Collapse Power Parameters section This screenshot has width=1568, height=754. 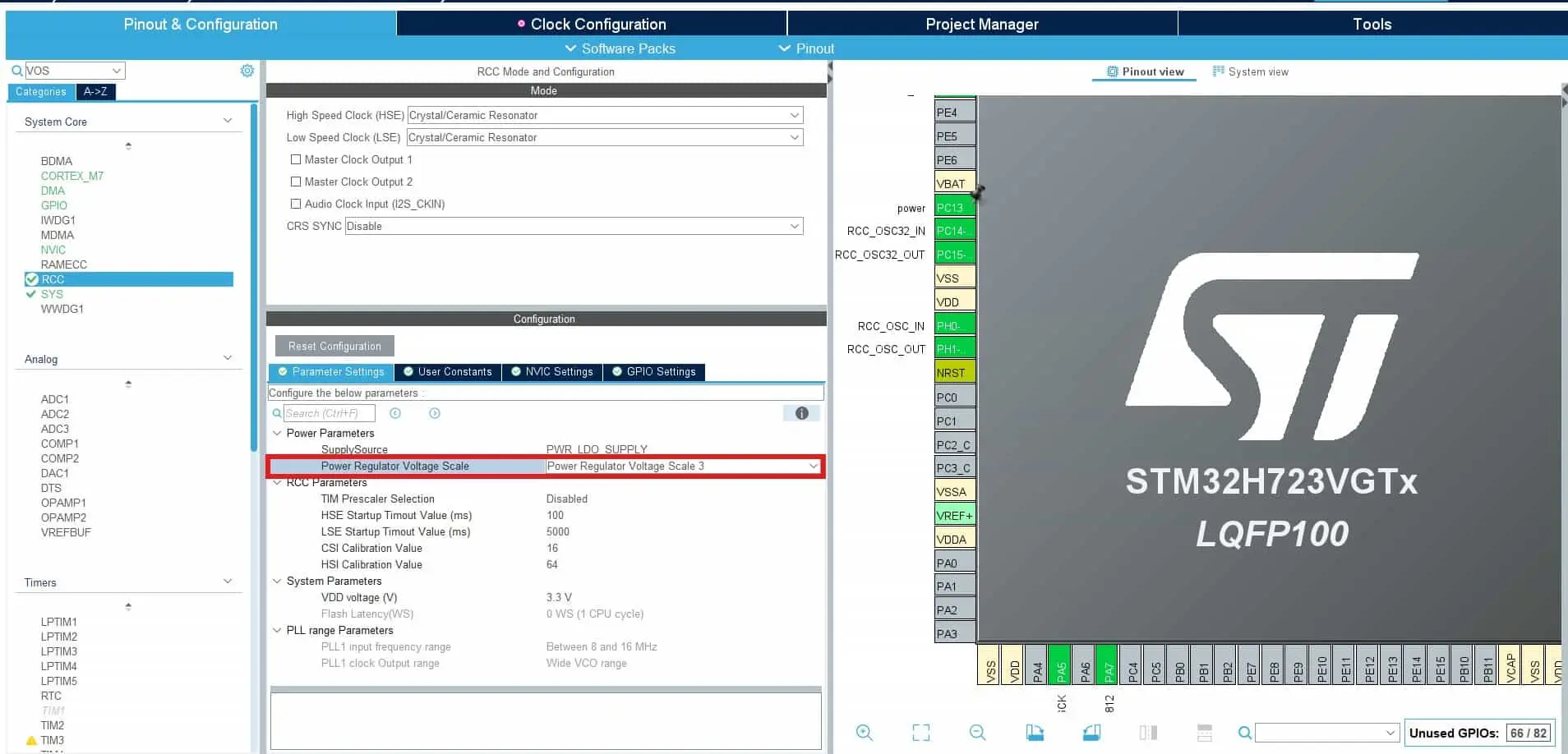277,433
